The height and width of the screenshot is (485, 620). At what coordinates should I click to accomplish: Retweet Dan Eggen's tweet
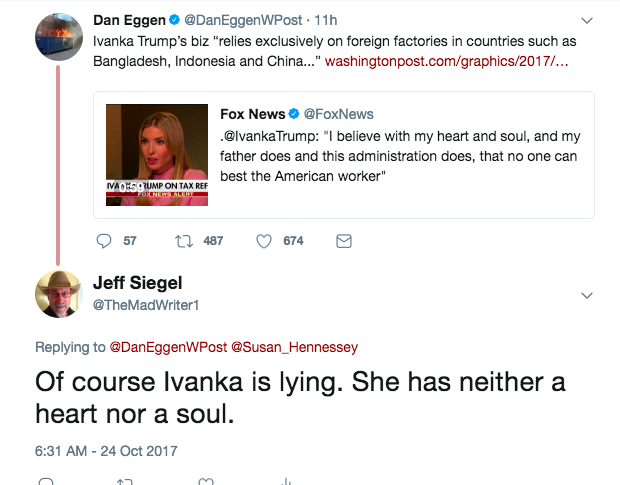point(184,241)
